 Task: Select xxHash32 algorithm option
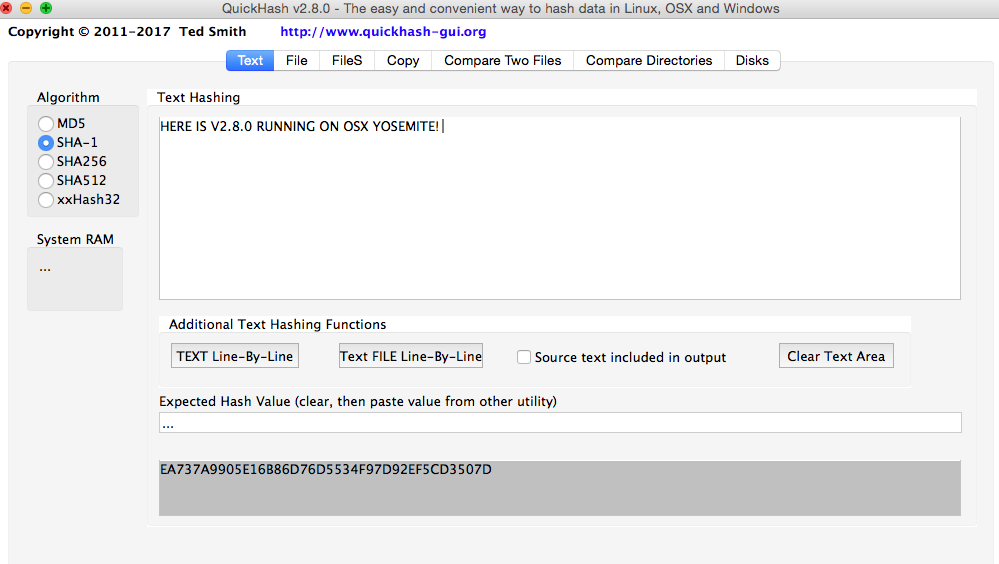[x=46, y=199]
